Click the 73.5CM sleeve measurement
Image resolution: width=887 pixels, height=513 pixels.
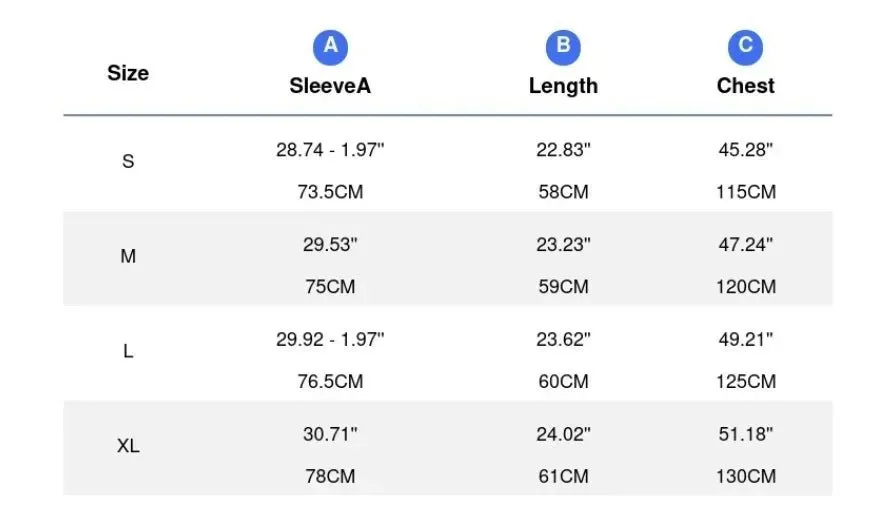(330, 192)
